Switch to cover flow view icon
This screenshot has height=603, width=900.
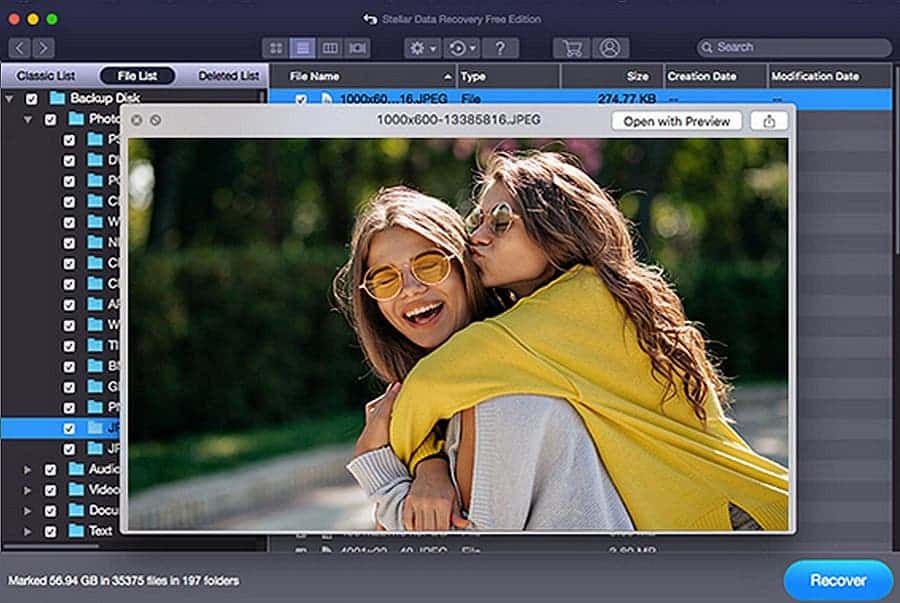(357, 48)
